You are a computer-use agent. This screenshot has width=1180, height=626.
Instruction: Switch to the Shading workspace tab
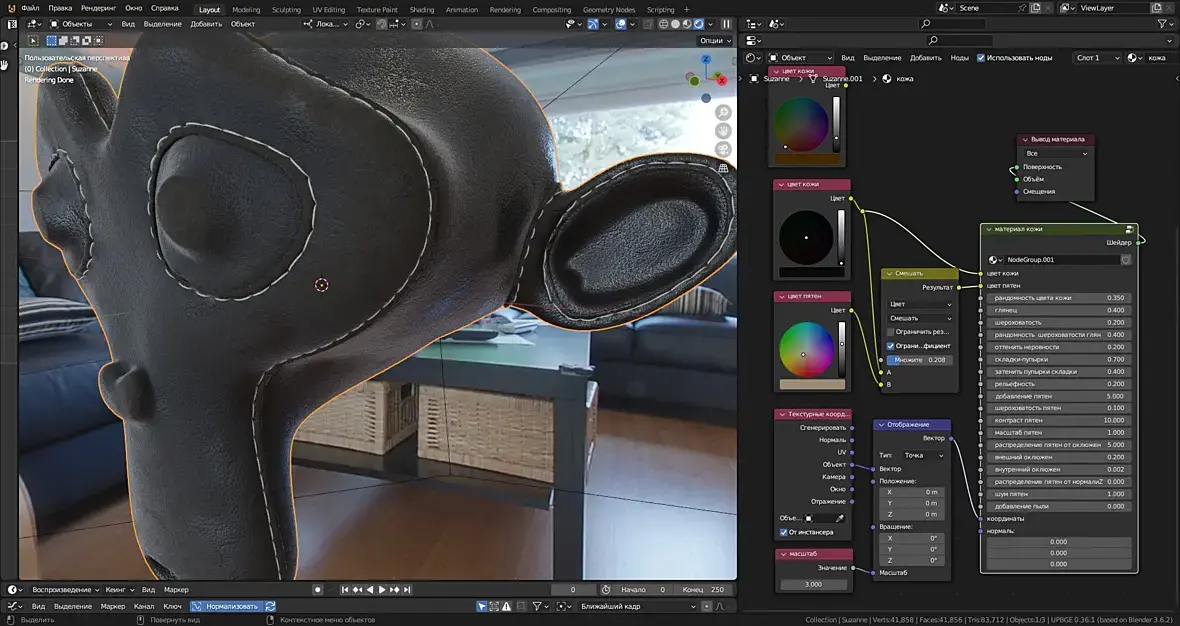tap(422, 9)
